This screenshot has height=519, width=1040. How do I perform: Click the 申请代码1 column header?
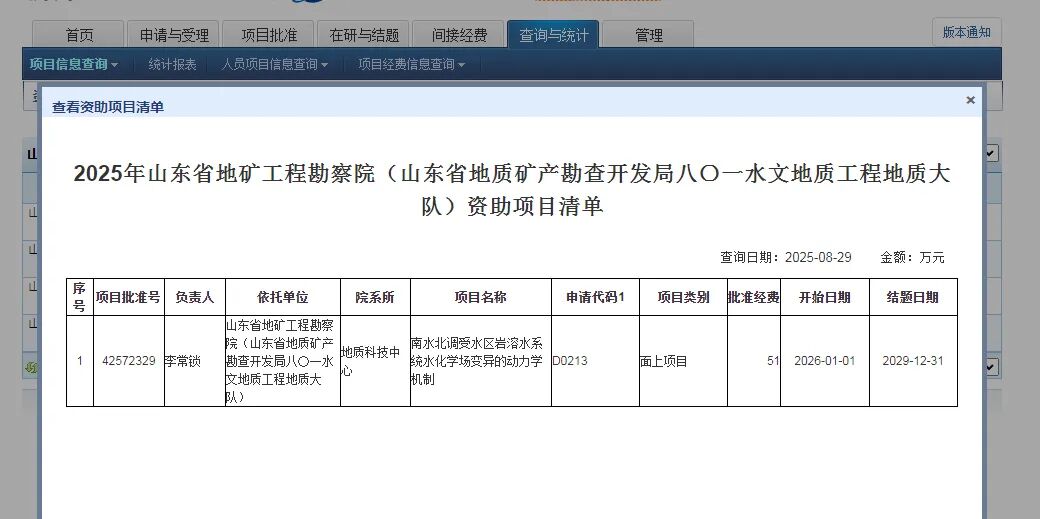pos(595,297)
